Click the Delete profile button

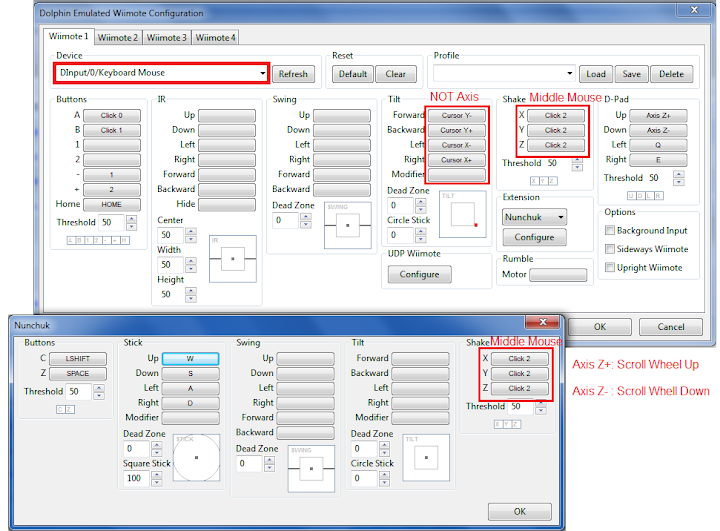click(671, 74)
